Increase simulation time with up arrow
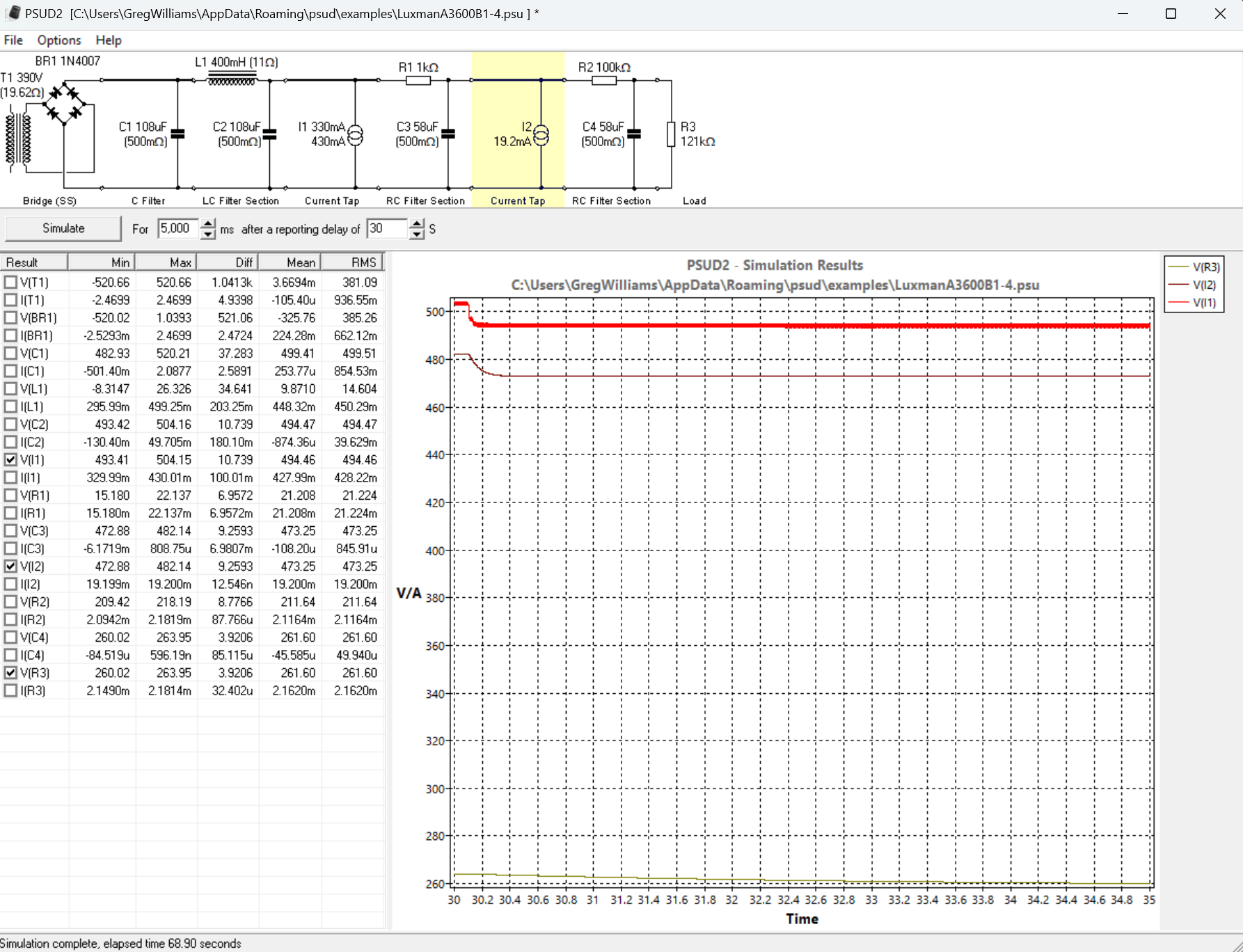 [208, 224]
